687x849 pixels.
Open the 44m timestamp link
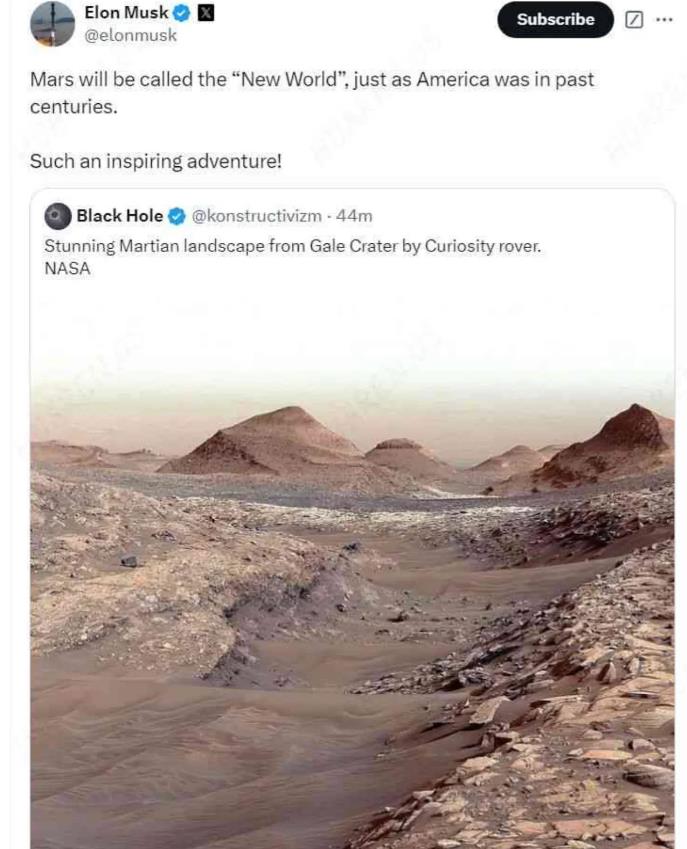click(x=354, y=216)
